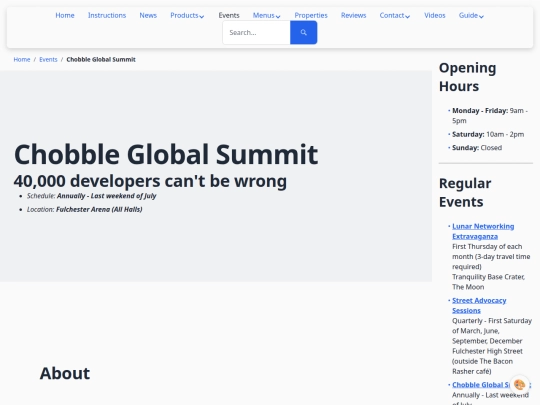Click the 'Tranquility Base Crater, The Moon' text
The image size is (540, 405).
(488, 282)
